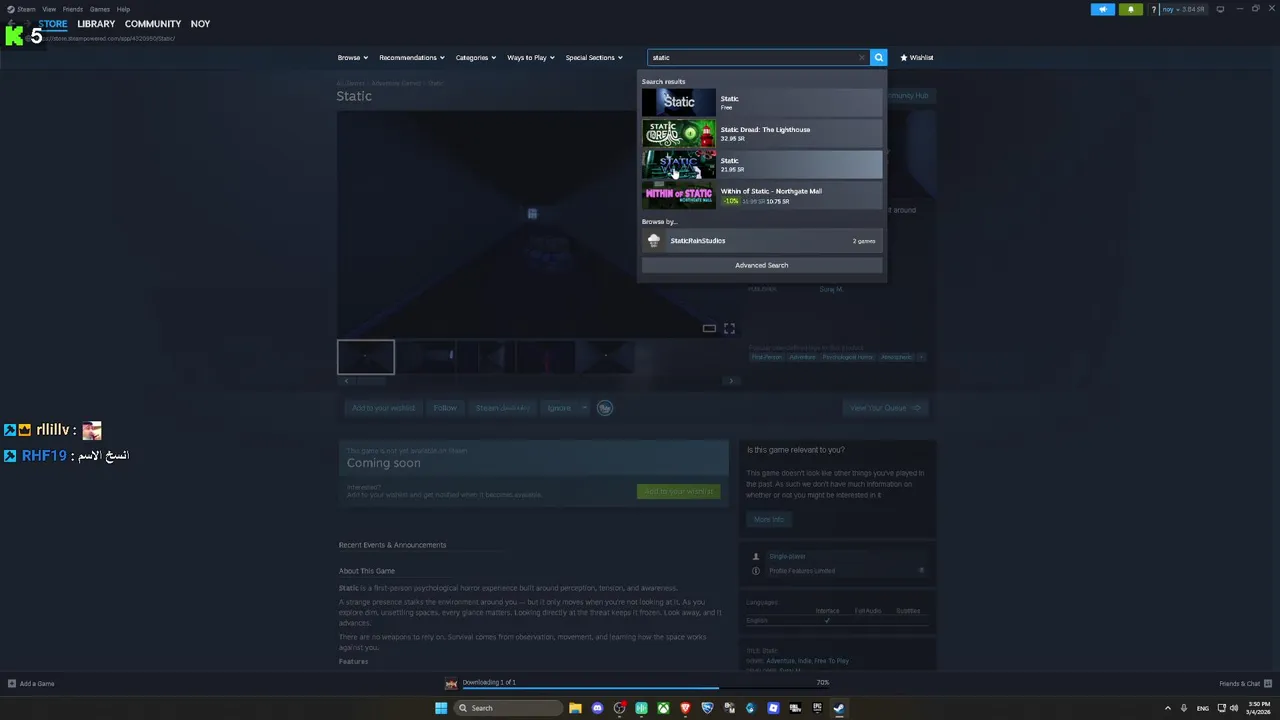Click the thumbnail strip left arrow
Viewport: 1280px width, 720px height.
point(346,380)
